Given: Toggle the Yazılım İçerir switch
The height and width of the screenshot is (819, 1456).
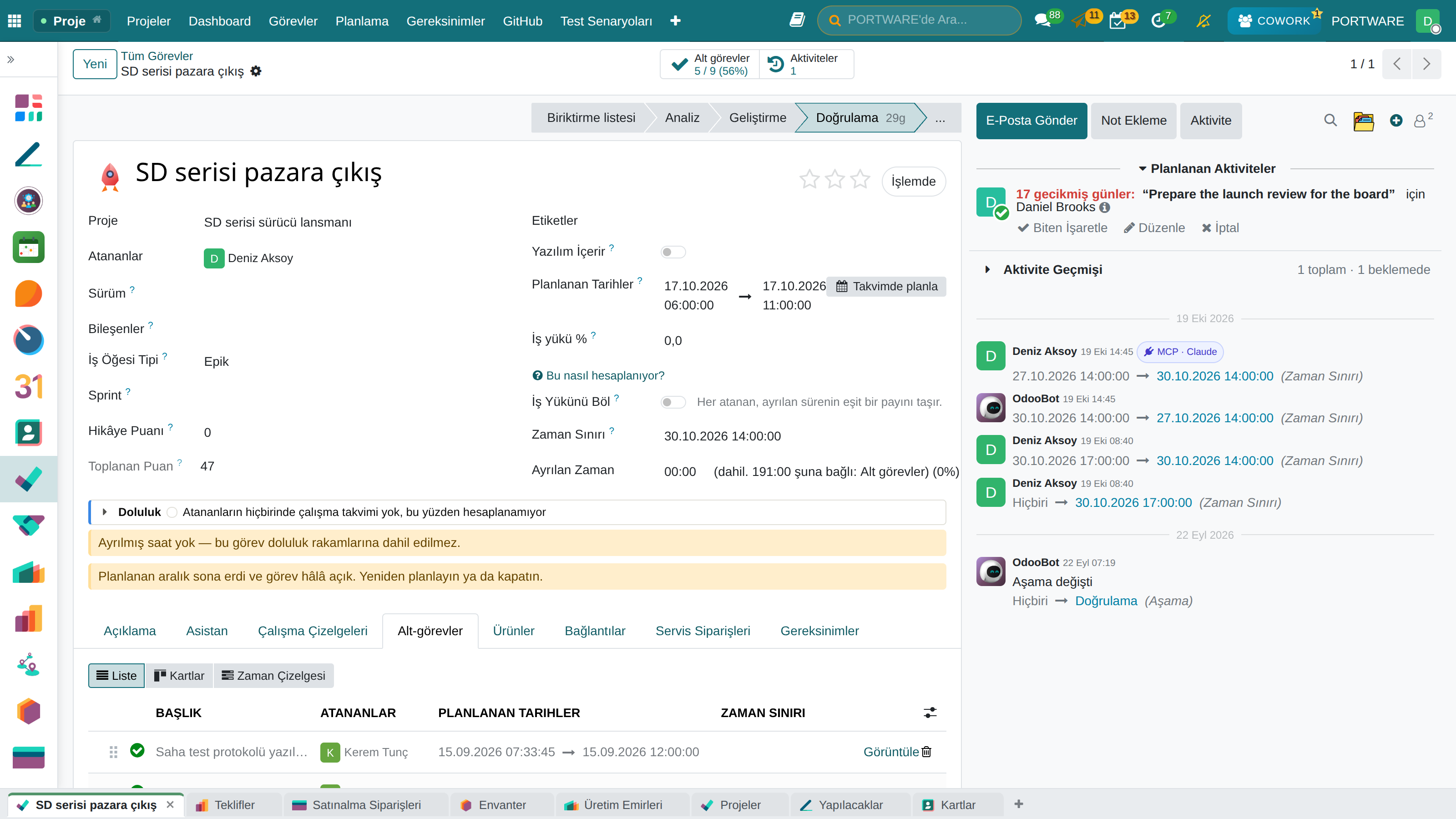Looking at the screenshot, I should click(672, 252).
